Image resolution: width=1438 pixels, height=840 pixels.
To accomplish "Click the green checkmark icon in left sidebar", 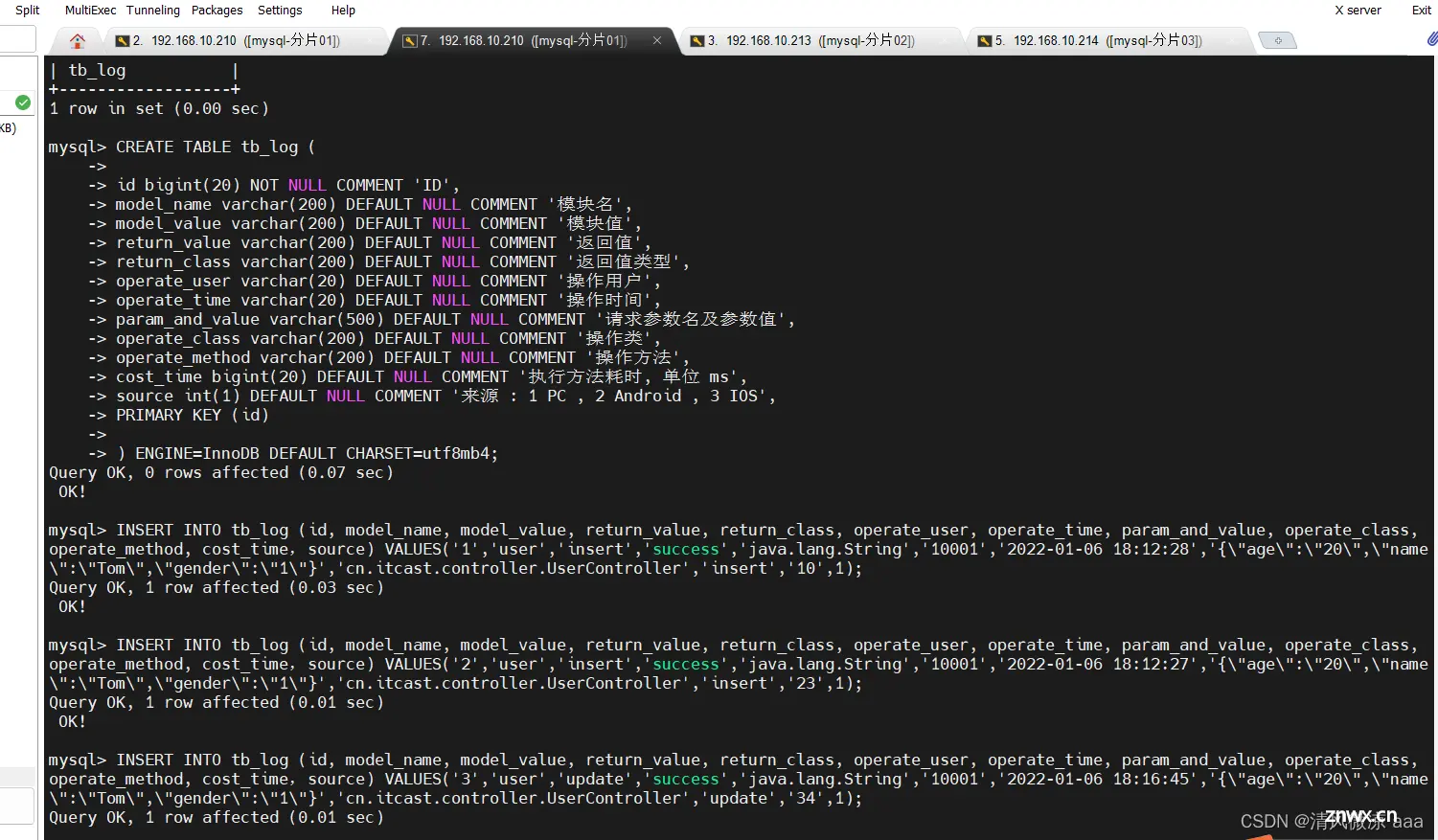I will click(x=23, y=102).
